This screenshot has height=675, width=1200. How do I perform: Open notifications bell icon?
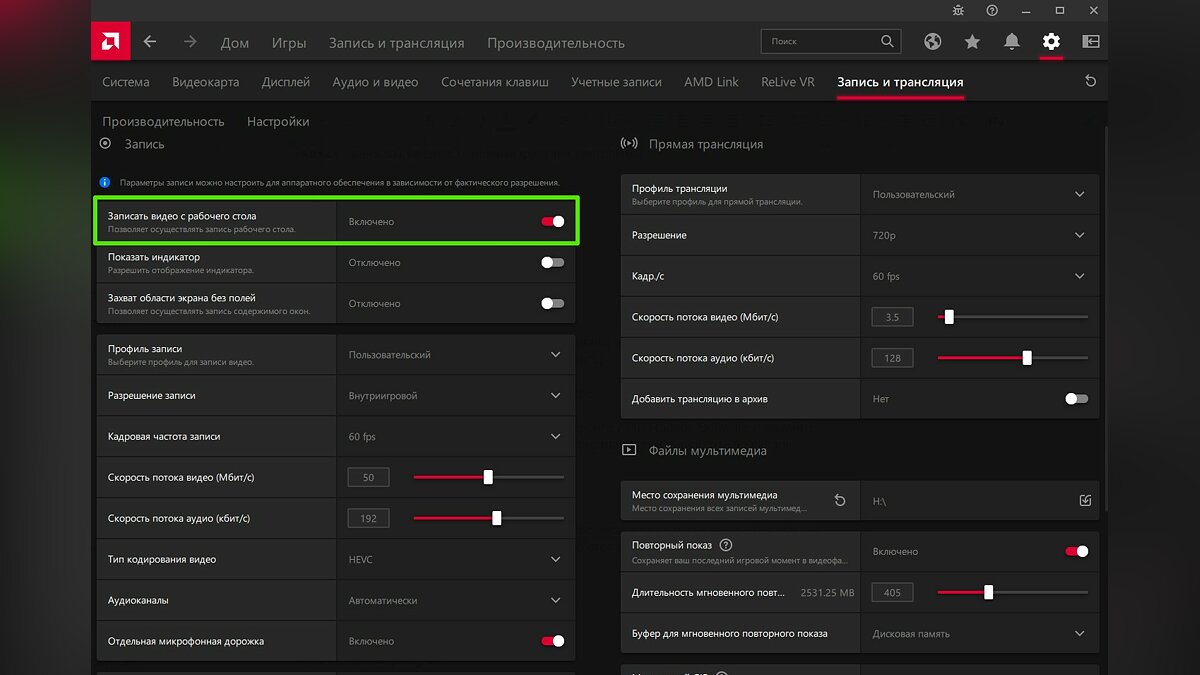1012,42
